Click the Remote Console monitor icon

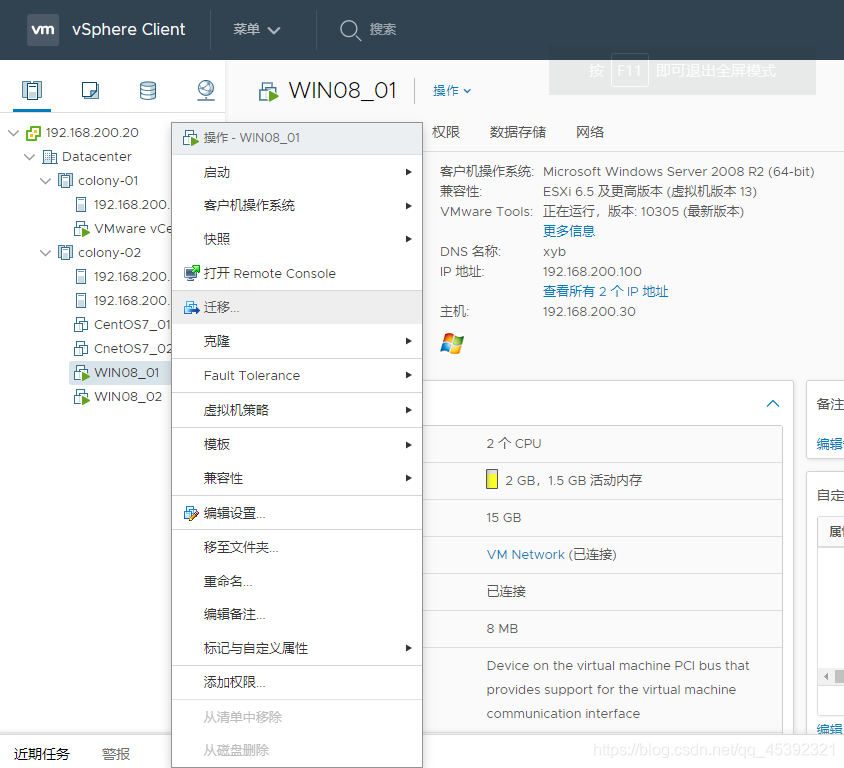click(x=192, y=273)
